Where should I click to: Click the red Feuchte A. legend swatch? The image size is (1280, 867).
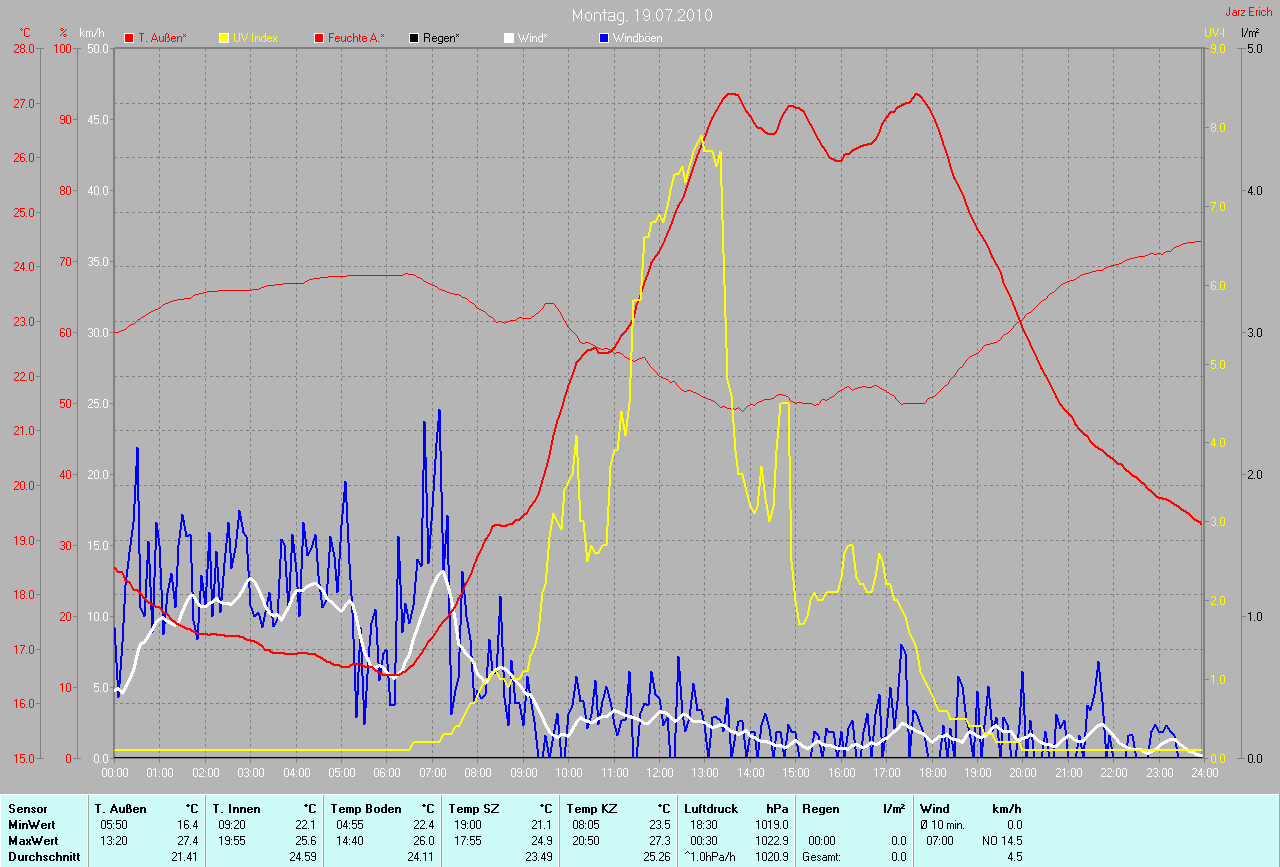318,38
